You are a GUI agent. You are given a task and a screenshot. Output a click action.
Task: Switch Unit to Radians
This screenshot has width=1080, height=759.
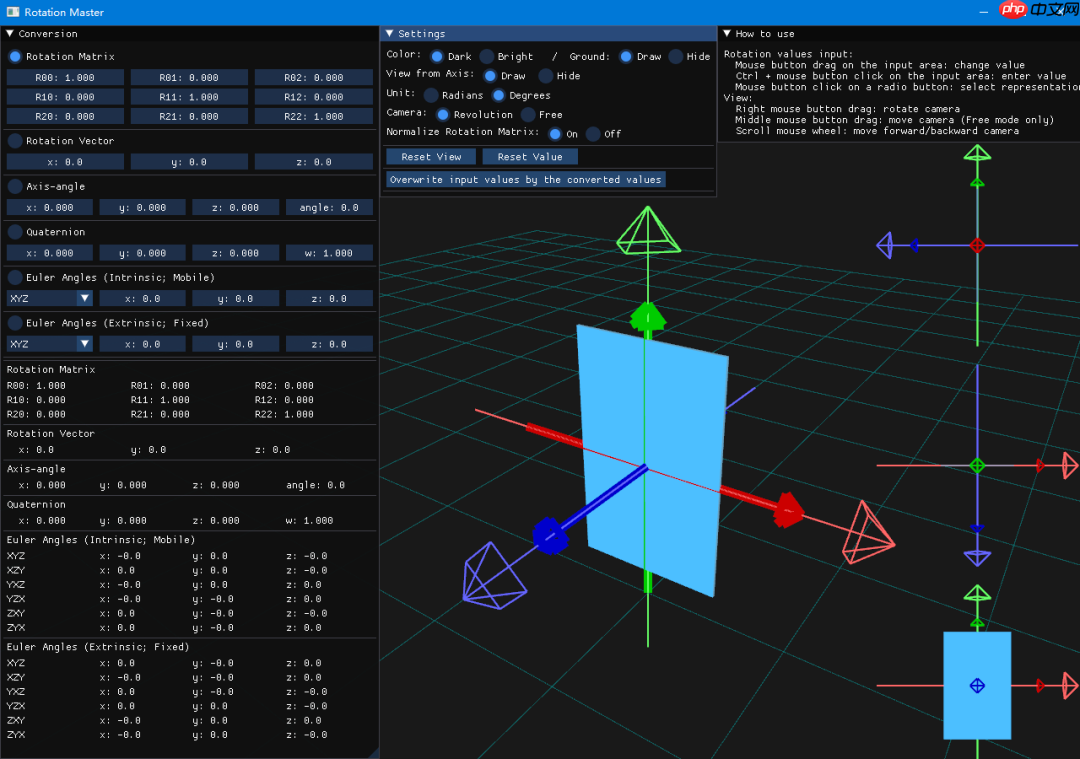point(431,95)
